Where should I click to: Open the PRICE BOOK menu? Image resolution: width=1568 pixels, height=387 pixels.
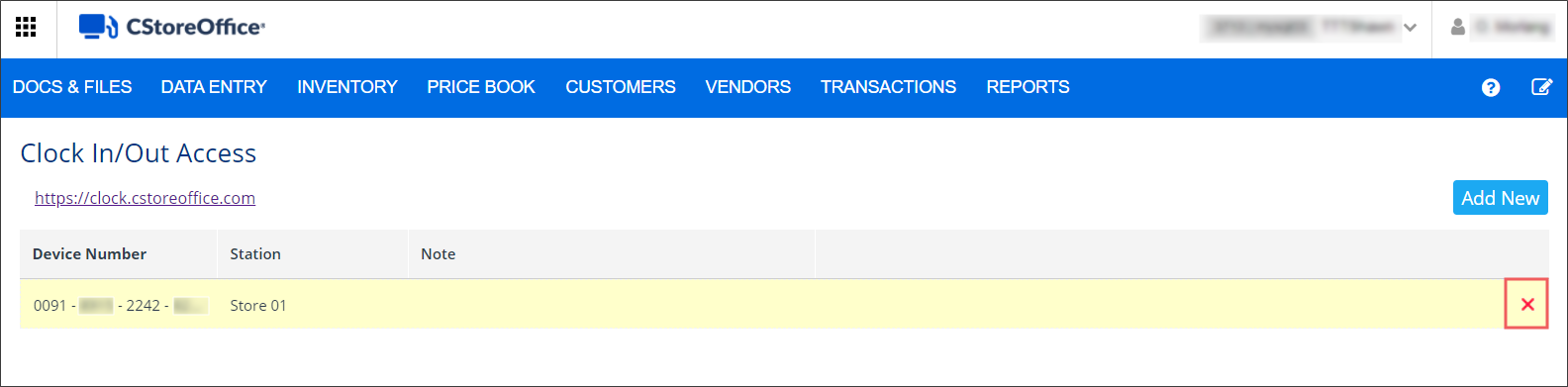[481, 87]
